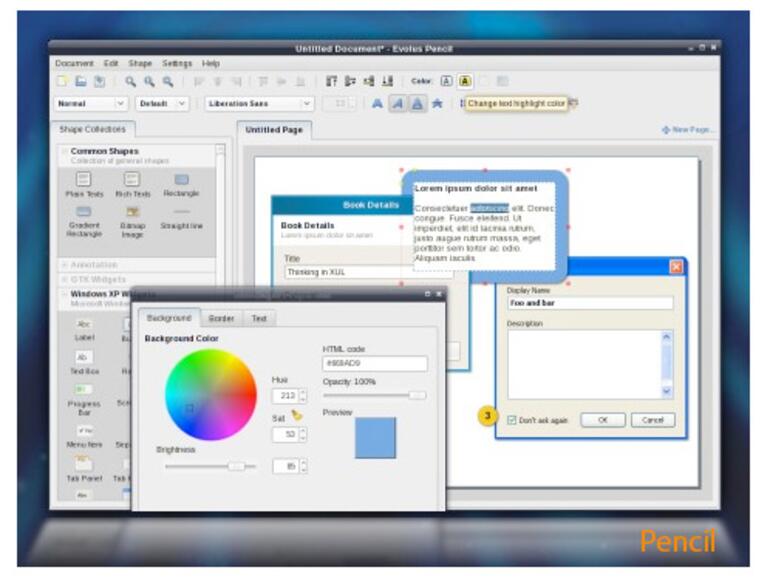
Task: Open the Shape menu
Action: (x=140, y=63)
